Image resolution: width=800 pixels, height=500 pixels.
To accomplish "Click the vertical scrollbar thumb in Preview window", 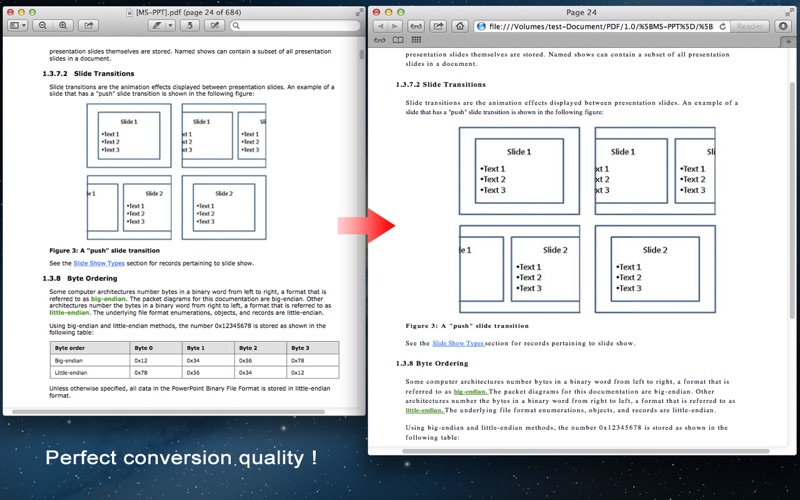I will pyautogui.click(x=362, y=54).
